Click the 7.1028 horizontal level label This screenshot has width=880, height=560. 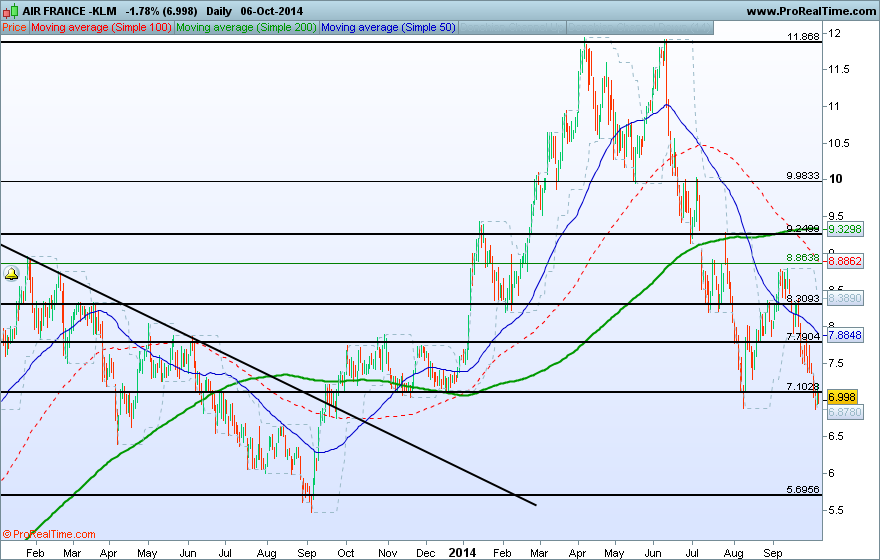803,386
